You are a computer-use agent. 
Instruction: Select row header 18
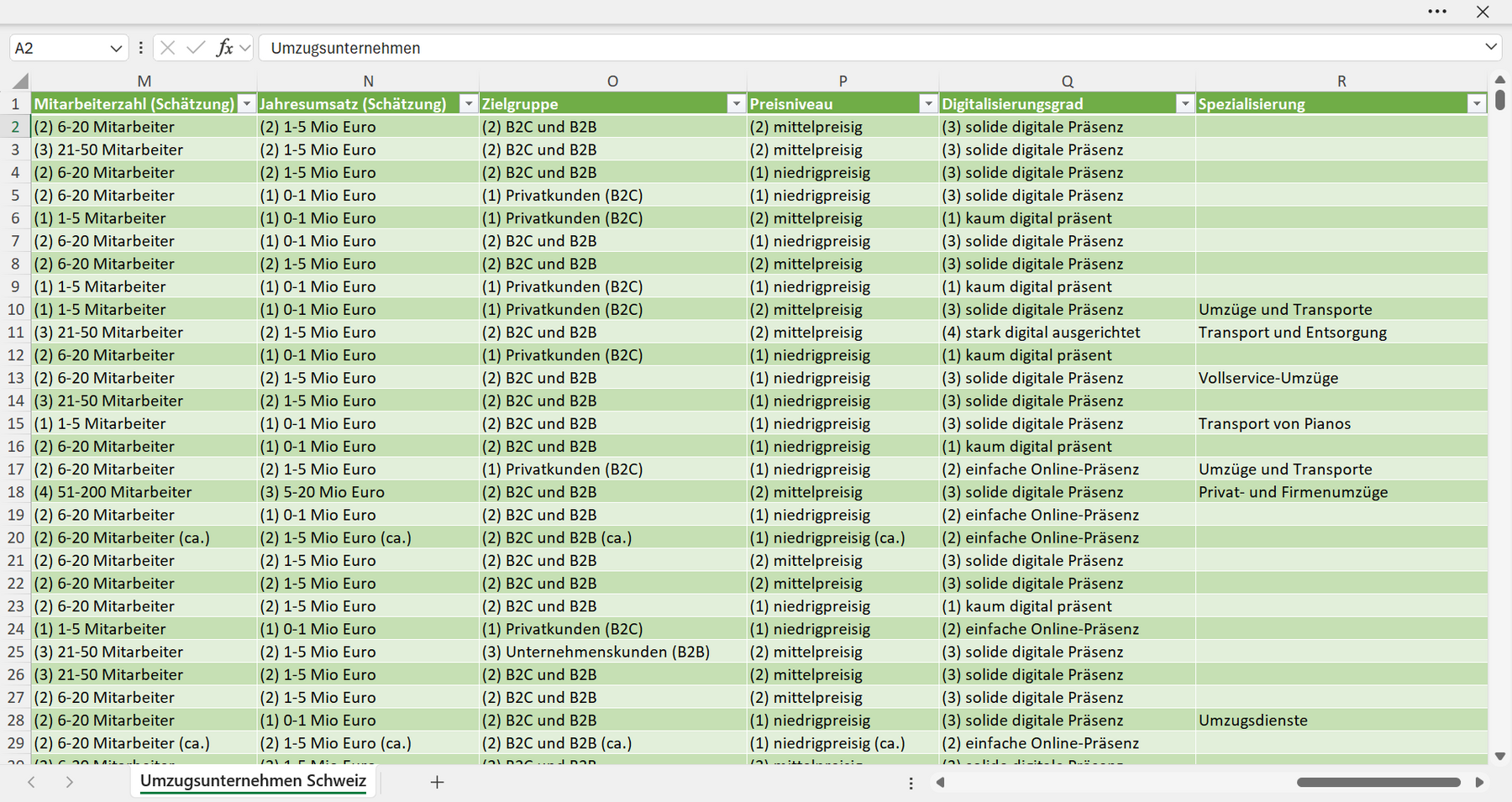(x=16, y=492)
